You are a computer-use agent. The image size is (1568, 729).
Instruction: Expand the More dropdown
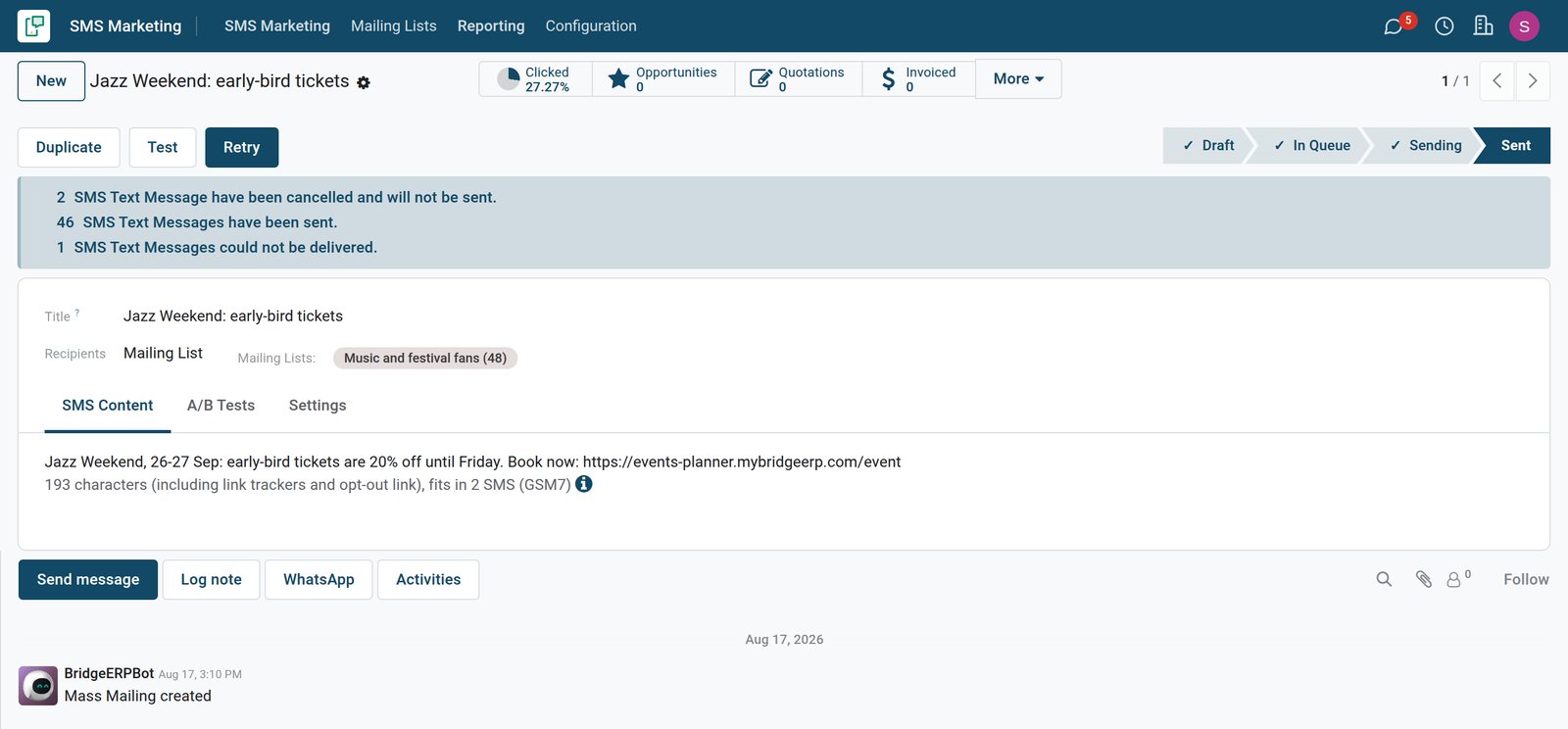[1018, 79]
